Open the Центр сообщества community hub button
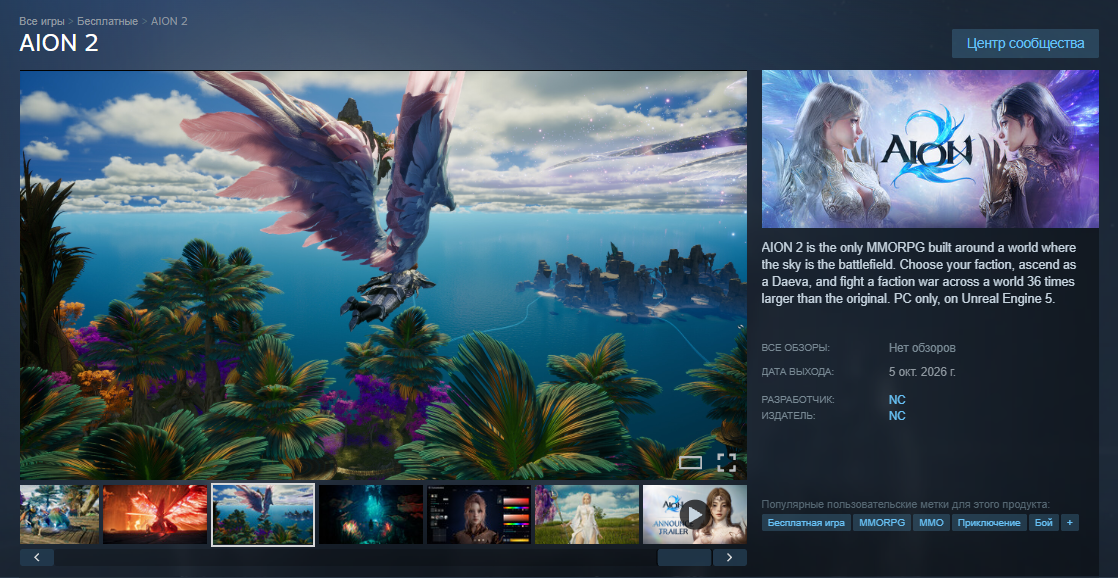Image resolution: width=1118 pixels, height=578 pixels. 1025,43
